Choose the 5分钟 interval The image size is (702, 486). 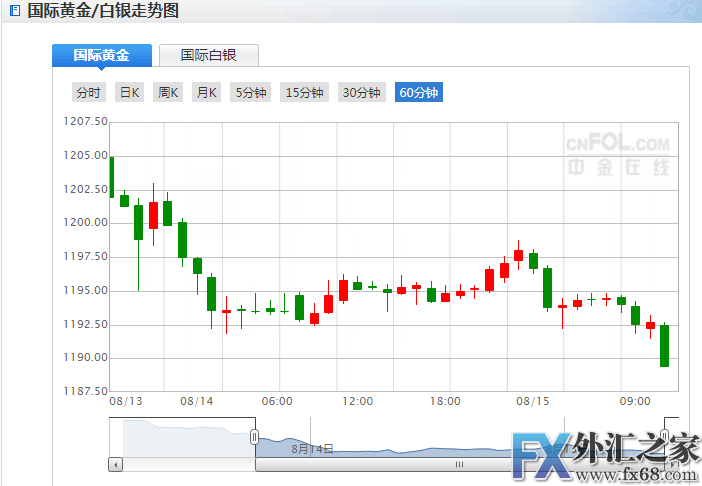[x=251, y=93]
